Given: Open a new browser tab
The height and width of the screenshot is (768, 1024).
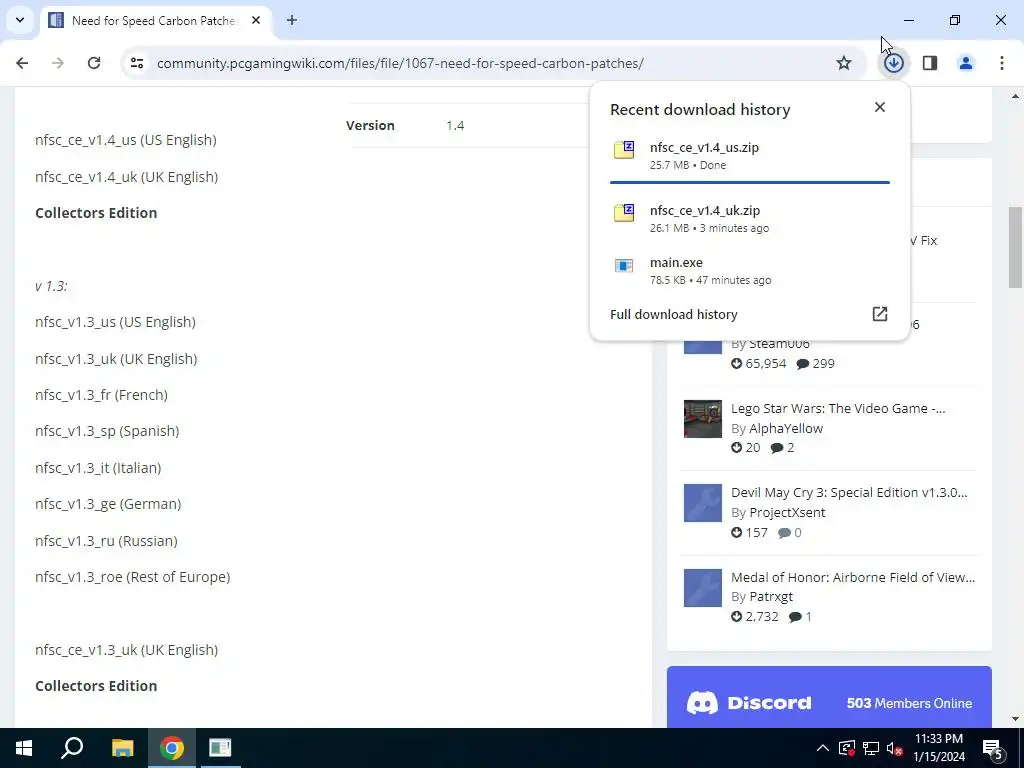Looking at the screenshot, I should click(x=292, y=20).
